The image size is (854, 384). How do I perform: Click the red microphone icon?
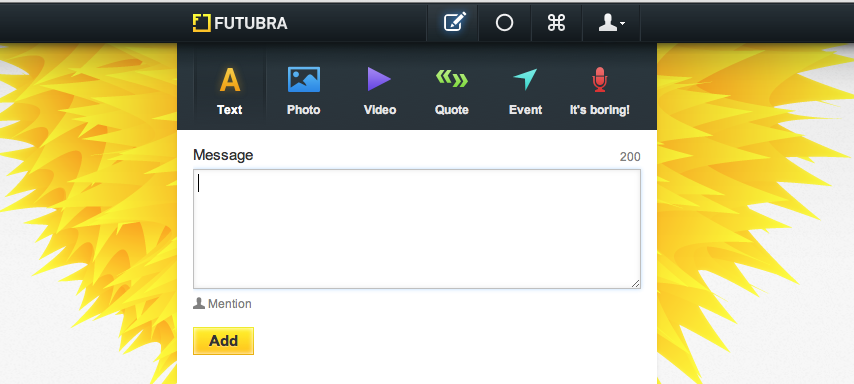(600, 80)
